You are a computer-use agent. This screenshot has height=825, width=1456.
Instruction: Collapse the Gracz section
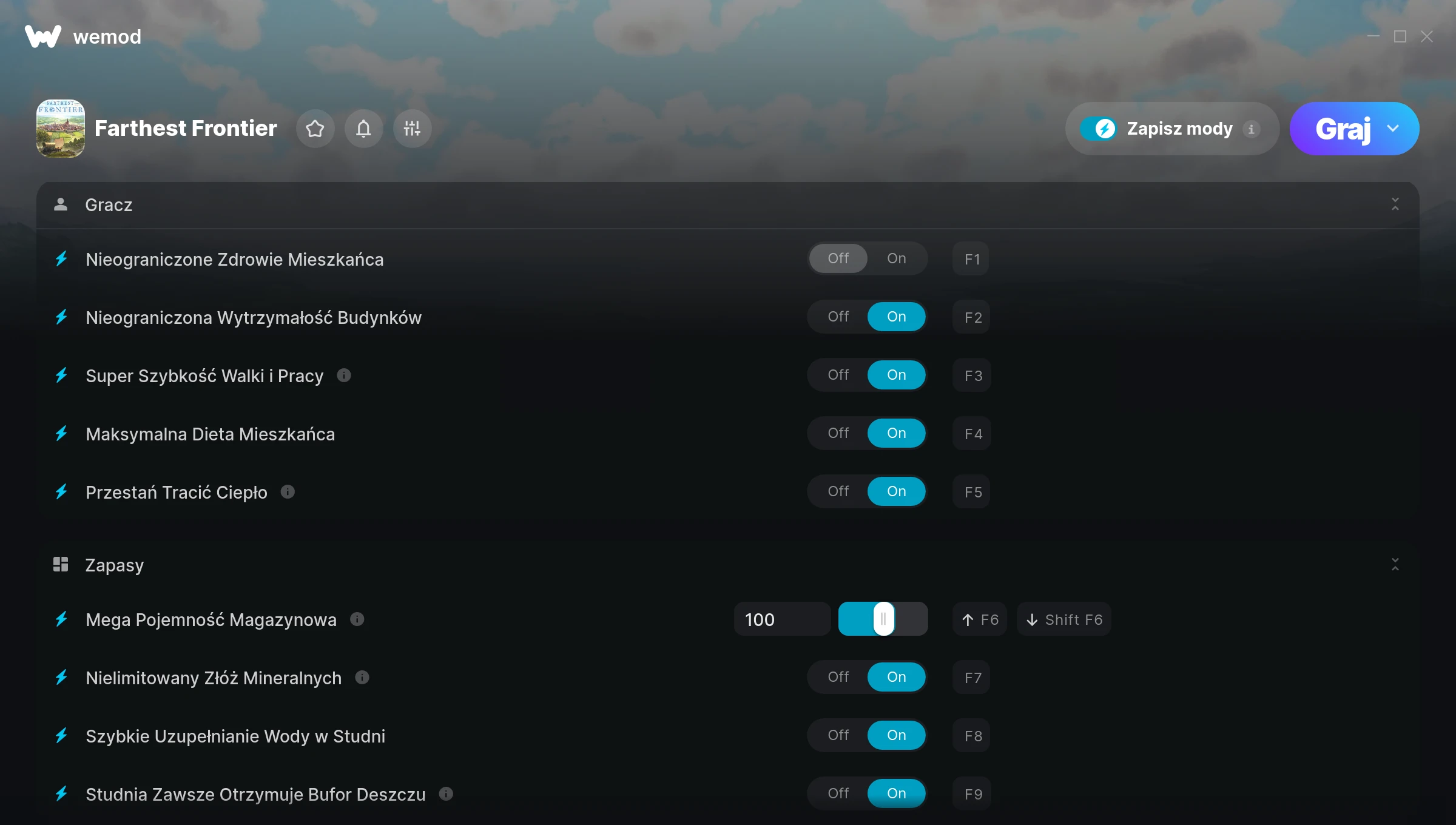(1395, 204)
